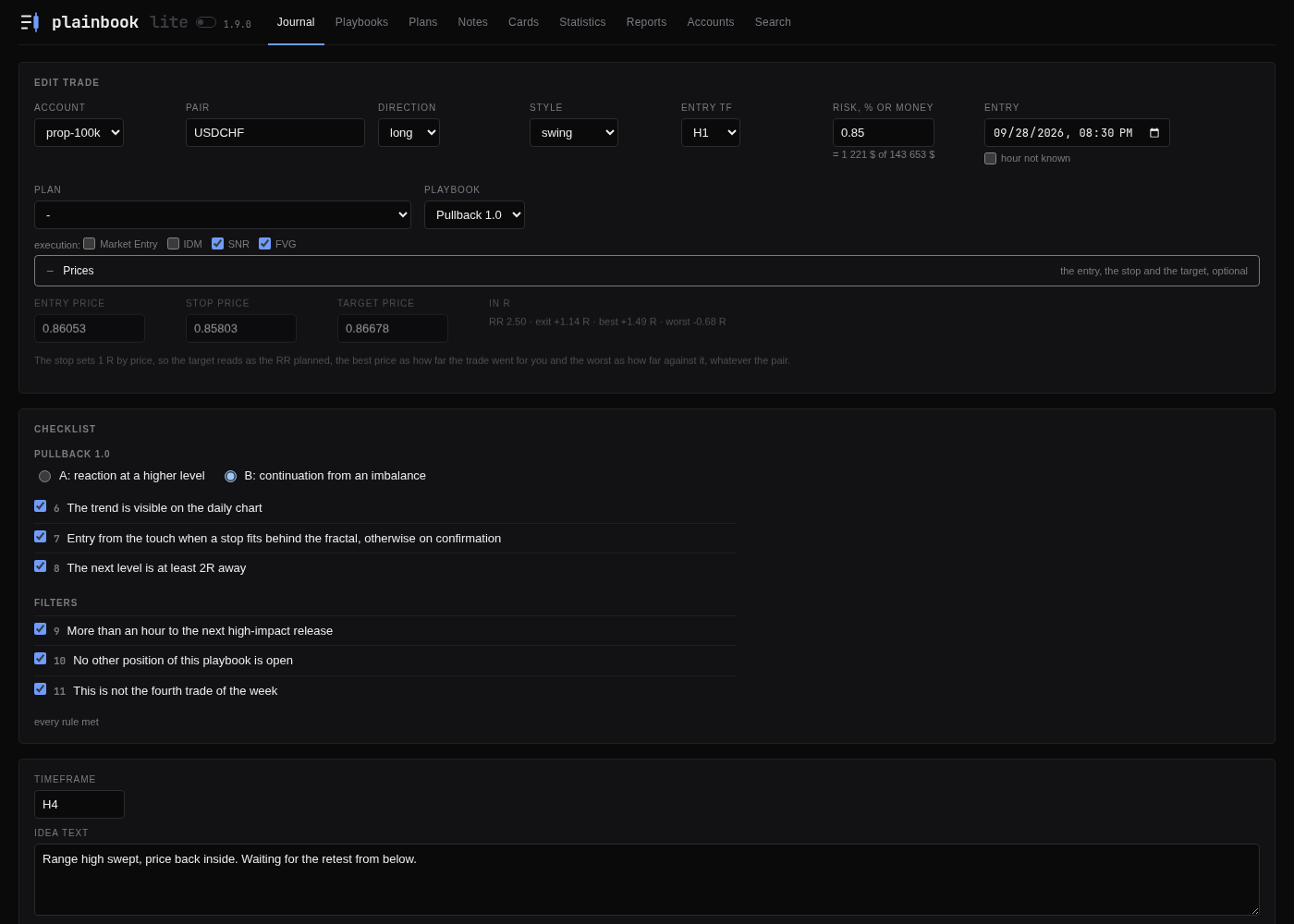Go to the Accounts tab
Screen dimensions: 1294x924
pyautogui.click(x=711, y=22)
